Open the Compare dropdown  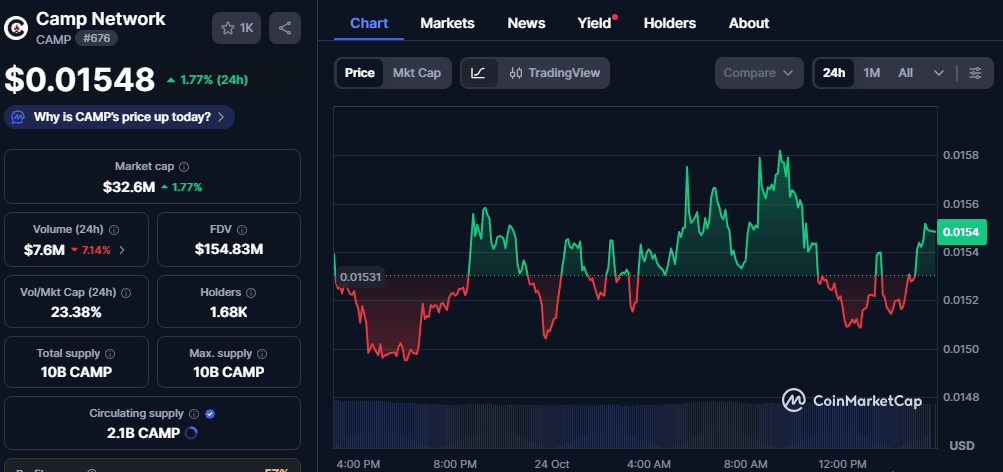pyautogui.click(x=759, y=73)
